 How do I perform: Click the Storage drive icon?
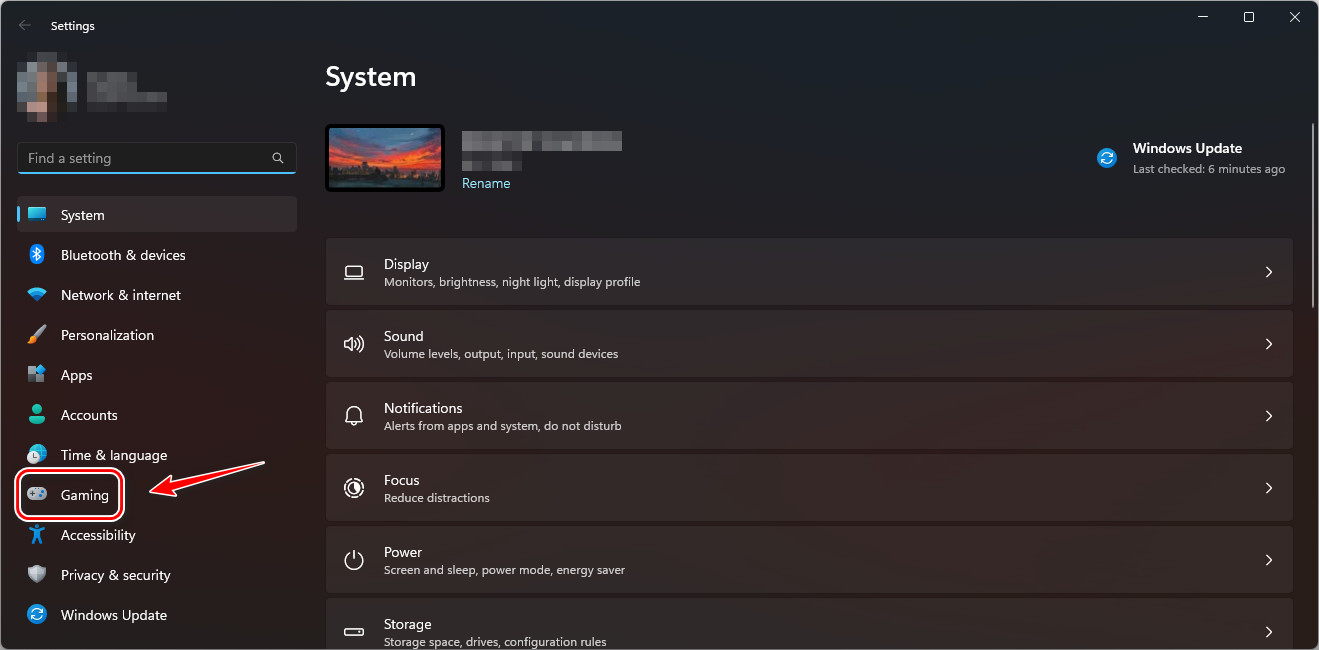[x=354, y=632]
